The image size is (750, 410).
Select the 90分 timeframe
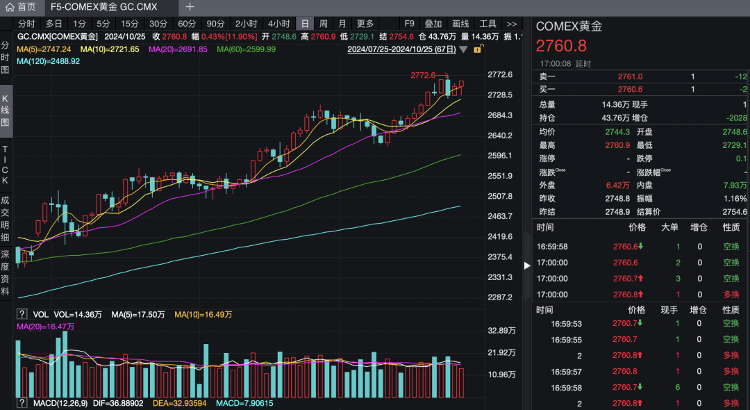[x=215, y=23]
